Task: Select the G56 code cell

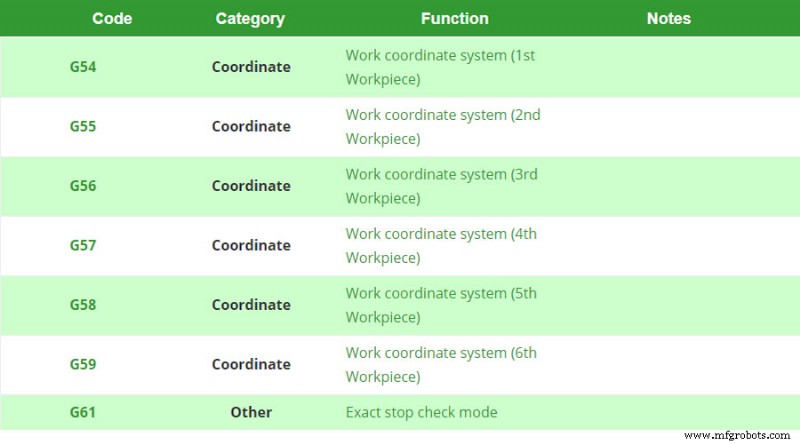Action: coord(83,186)
